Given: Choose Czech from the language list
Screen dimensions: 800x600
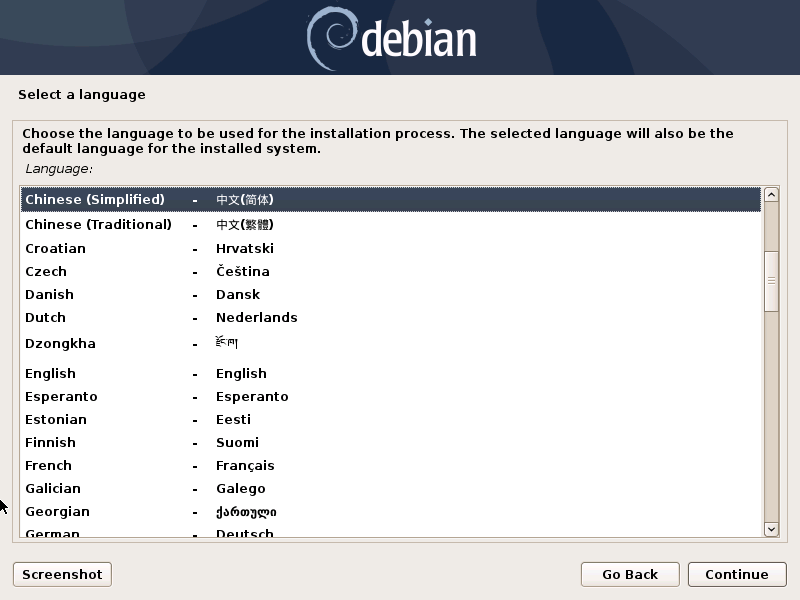Looking at the screenshot, I should coord(391,271).
